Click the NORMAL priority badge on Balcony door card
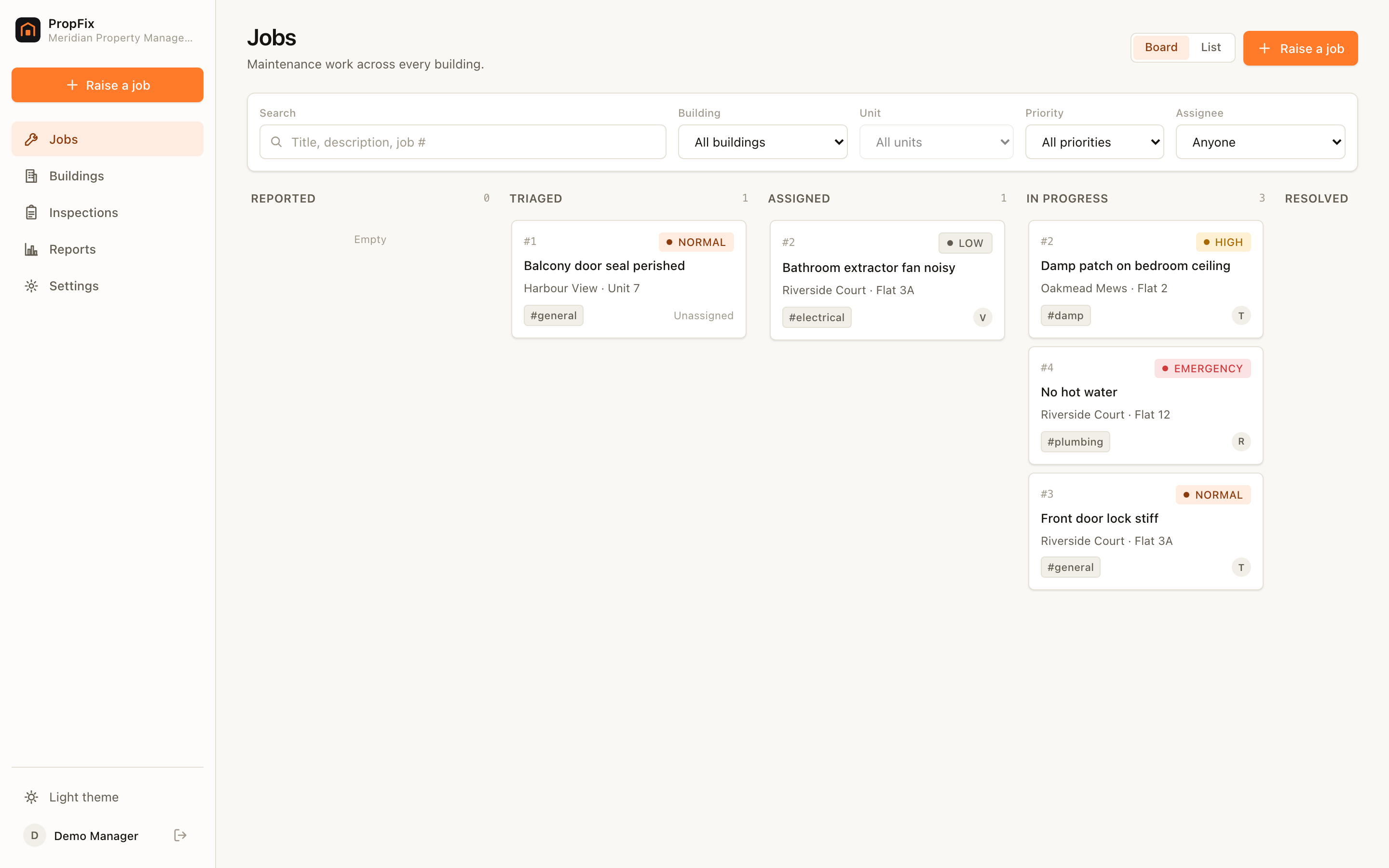The height and width of the screenshot is (868, 1389). pos(696,242)
